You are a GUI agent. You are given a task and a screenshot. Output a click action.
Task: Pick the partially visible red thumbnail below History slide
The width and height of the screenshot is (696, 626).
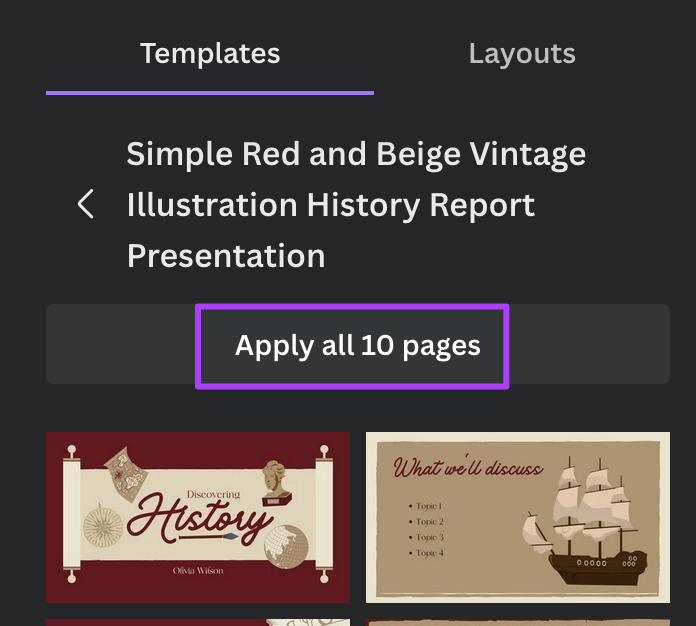coord(198,621)
